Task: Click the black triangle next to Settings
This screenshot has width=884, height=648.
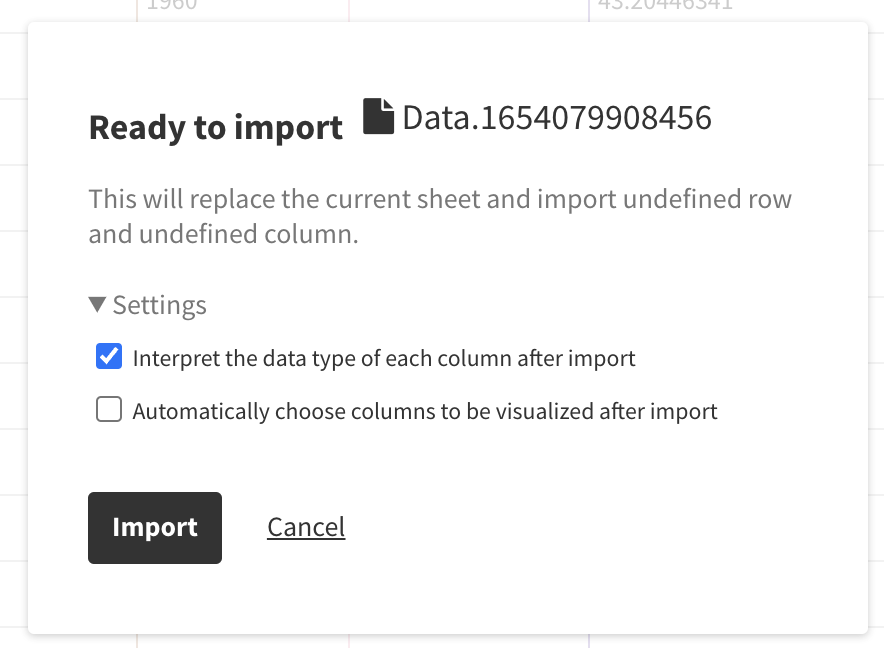Action: [96, 303]
